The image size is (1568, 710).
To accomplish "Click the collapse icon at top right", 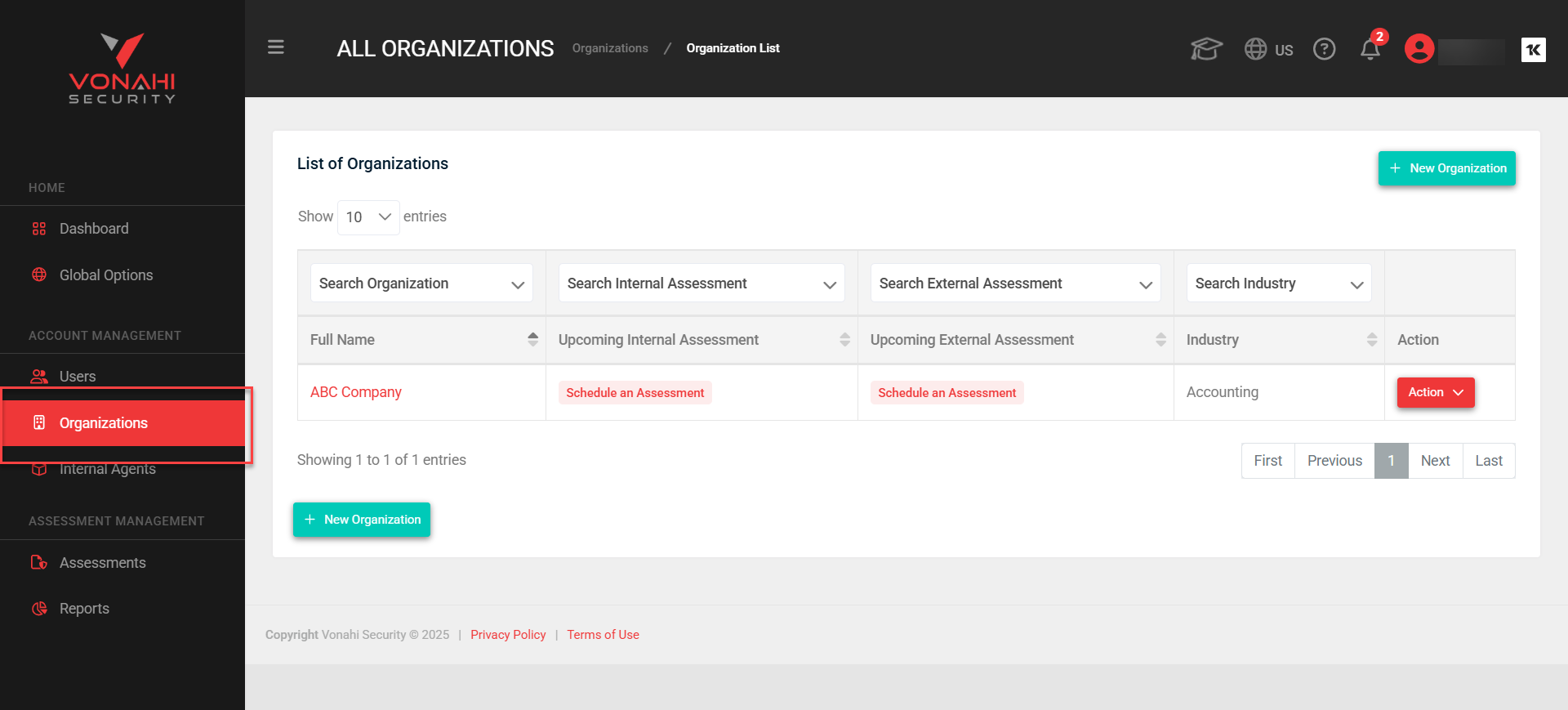I will click(x=1534, y=50).
